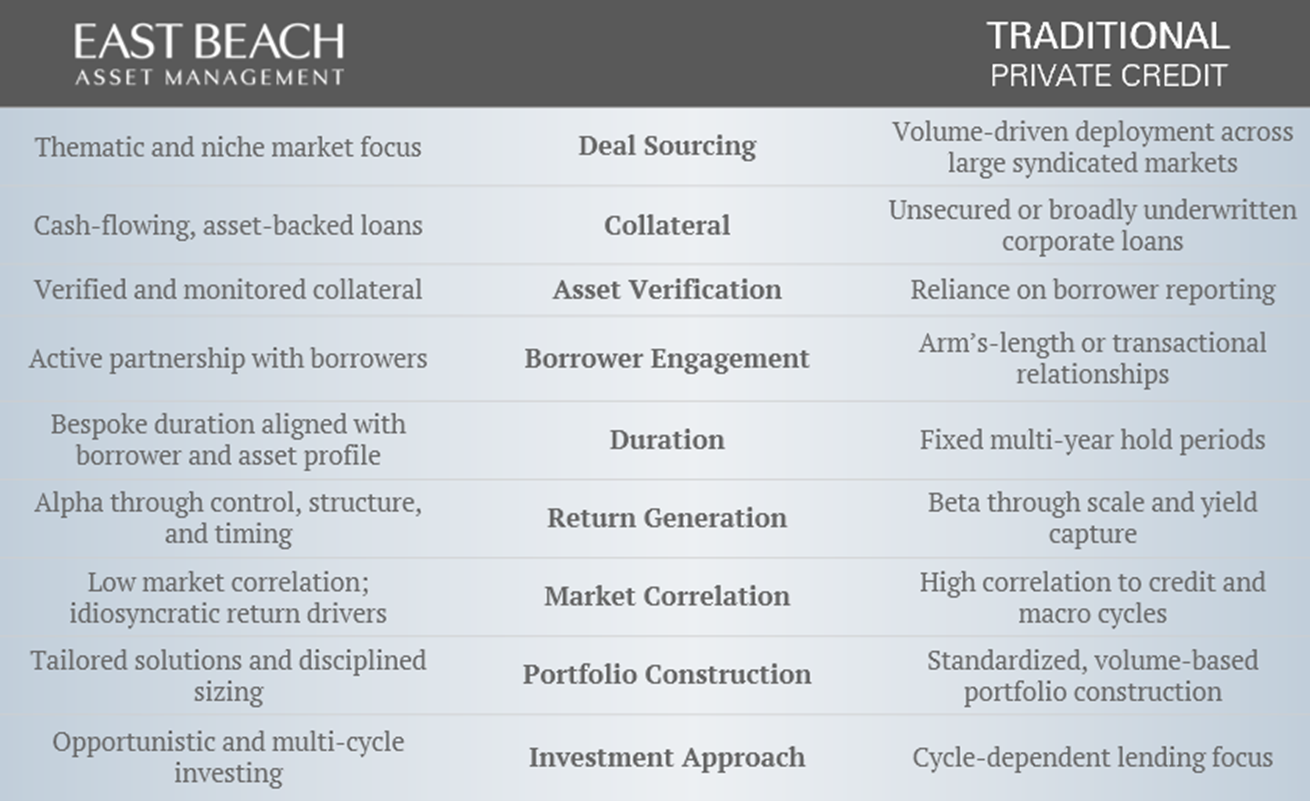Screen dimensions: 1310x801
Task: Select "Fixed multi-year hold periods" cell
Action: [1092, 440]
